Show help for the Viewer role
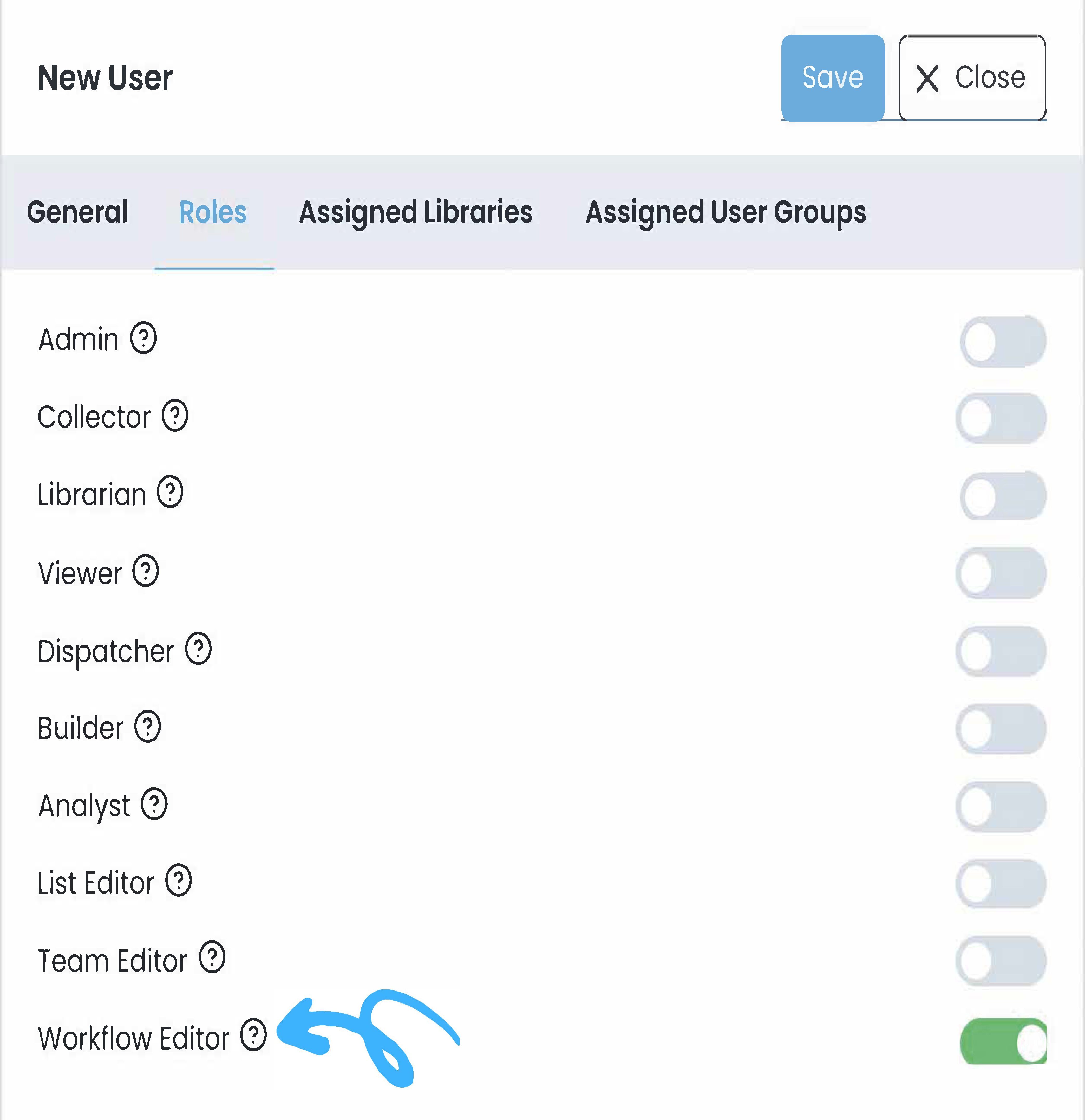Viewport: 1085px width, 1120px height. pyautogui.click(x=146, y=571)
